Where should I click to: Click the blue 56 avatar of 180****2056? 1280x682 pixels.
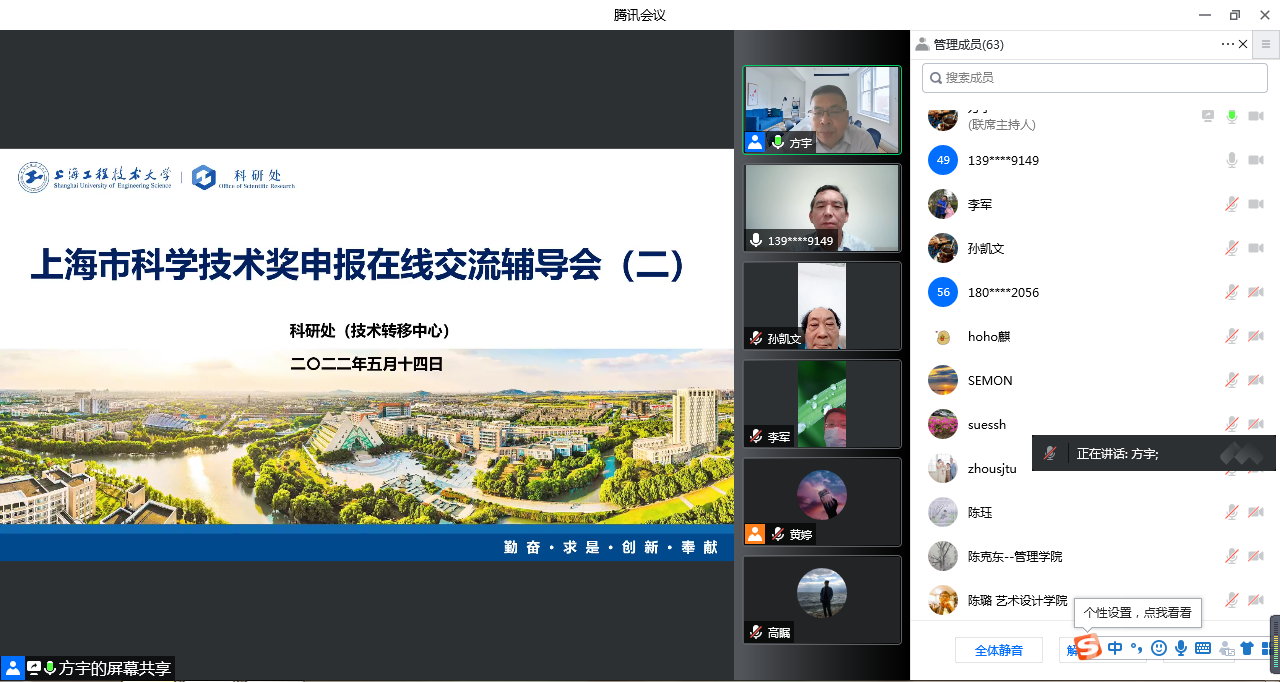point(943,292)
